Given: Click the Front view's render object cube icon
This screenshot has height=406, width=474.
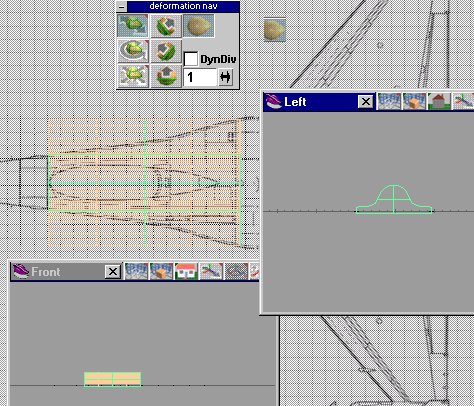Looking at the screenshot, I should pyautogui.click(x=161, y=271).
